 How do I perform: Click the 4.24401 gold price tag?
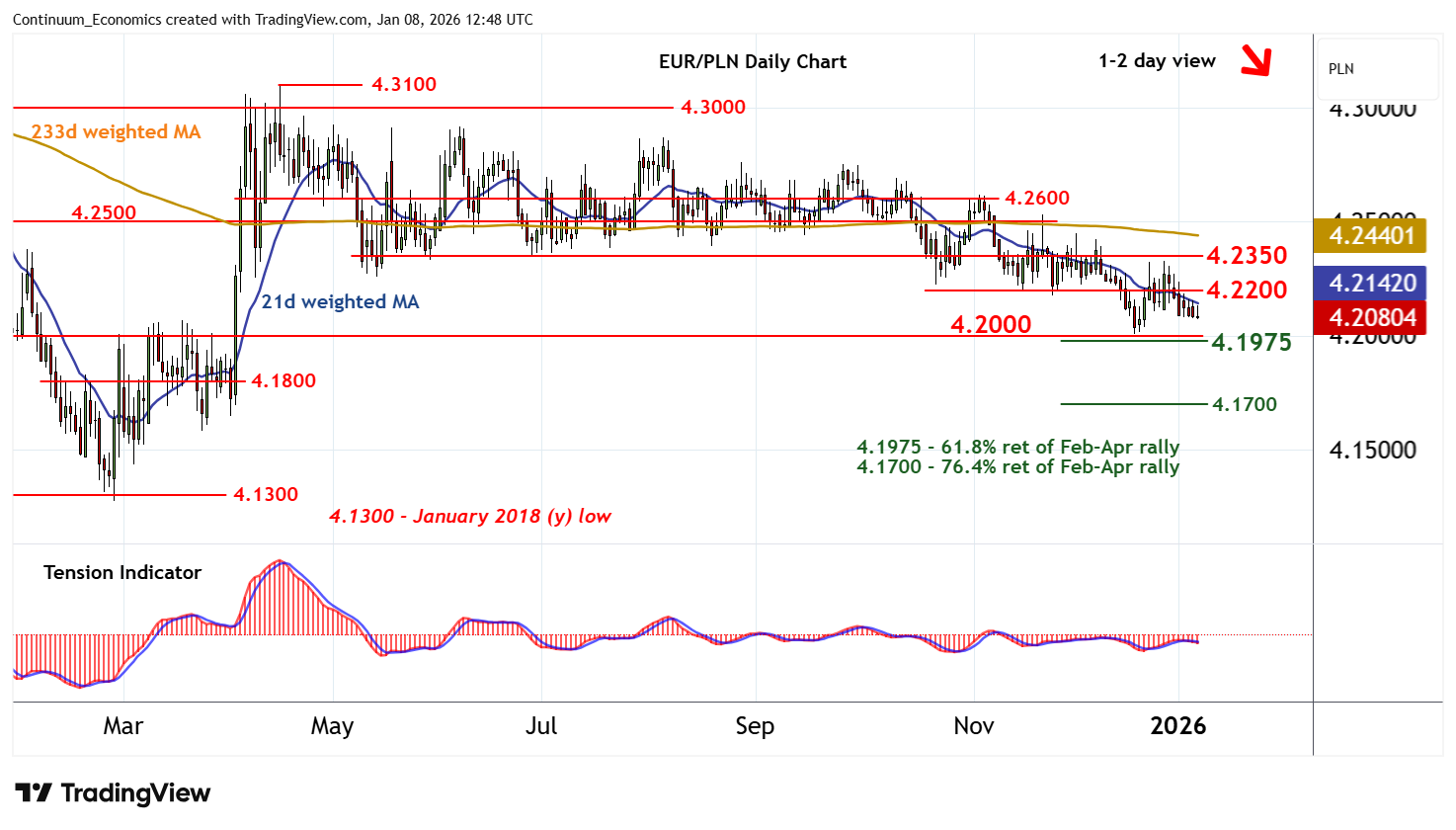point(1371,236)
